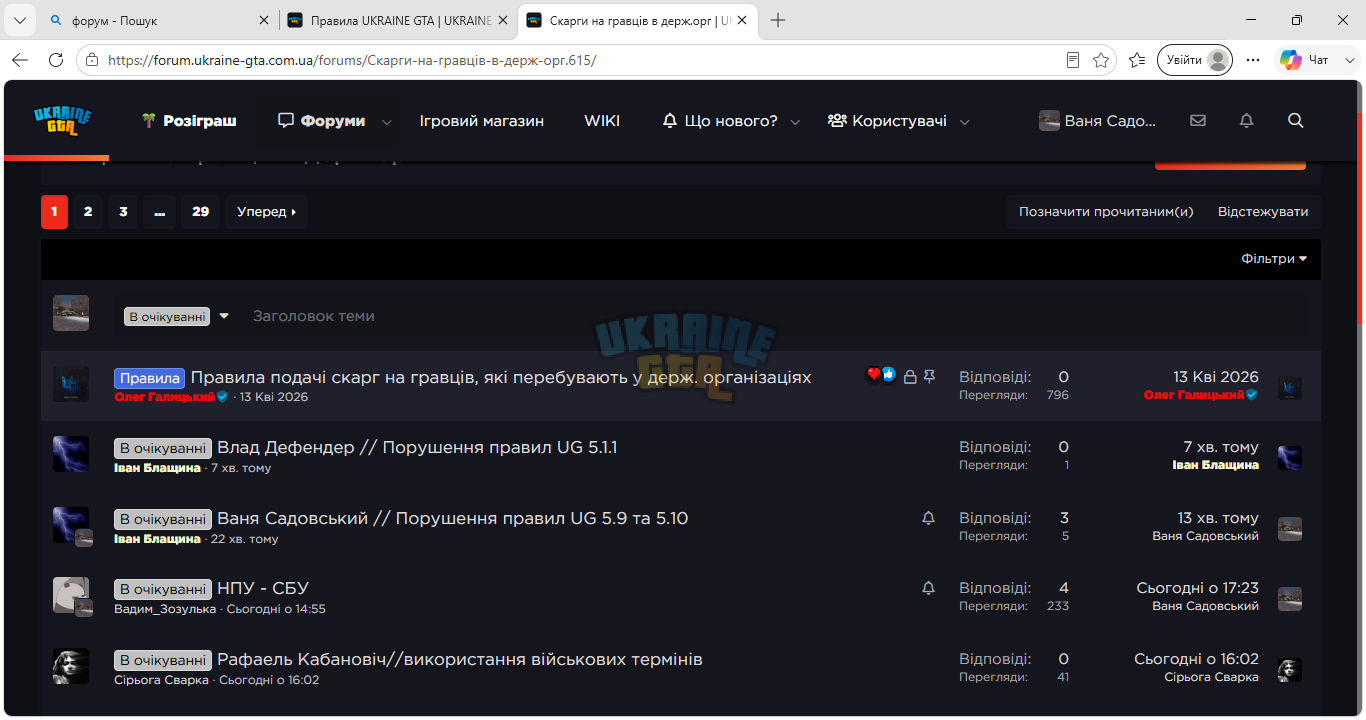Expand the Форуми menu chevron
The image size is (1366, 720).
387,122
